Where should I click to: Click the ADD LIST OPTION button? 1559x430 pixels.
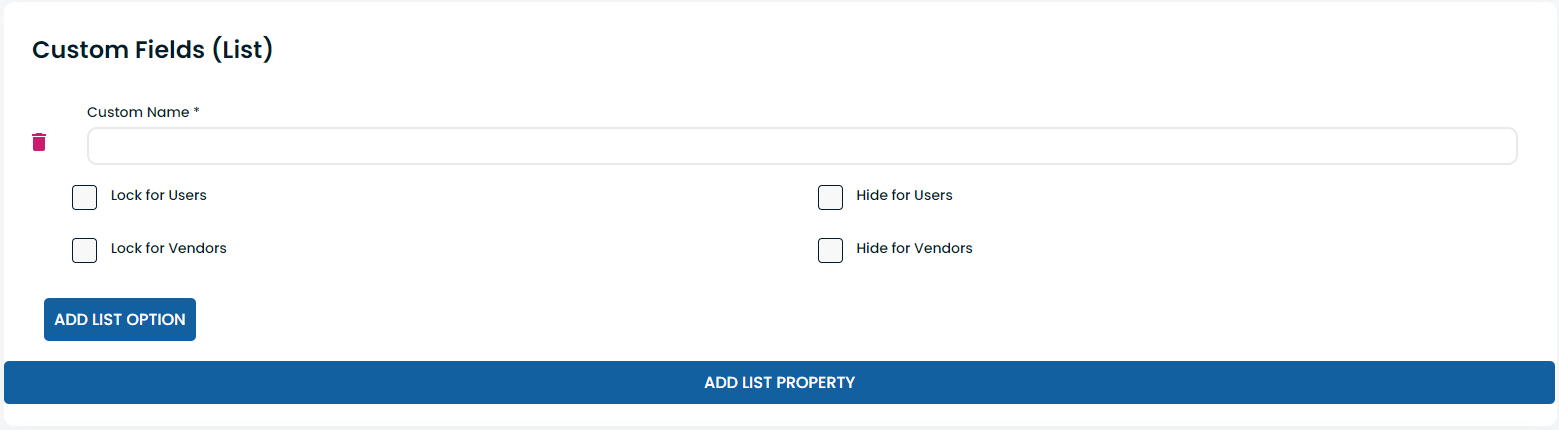(x=120, y=319)
